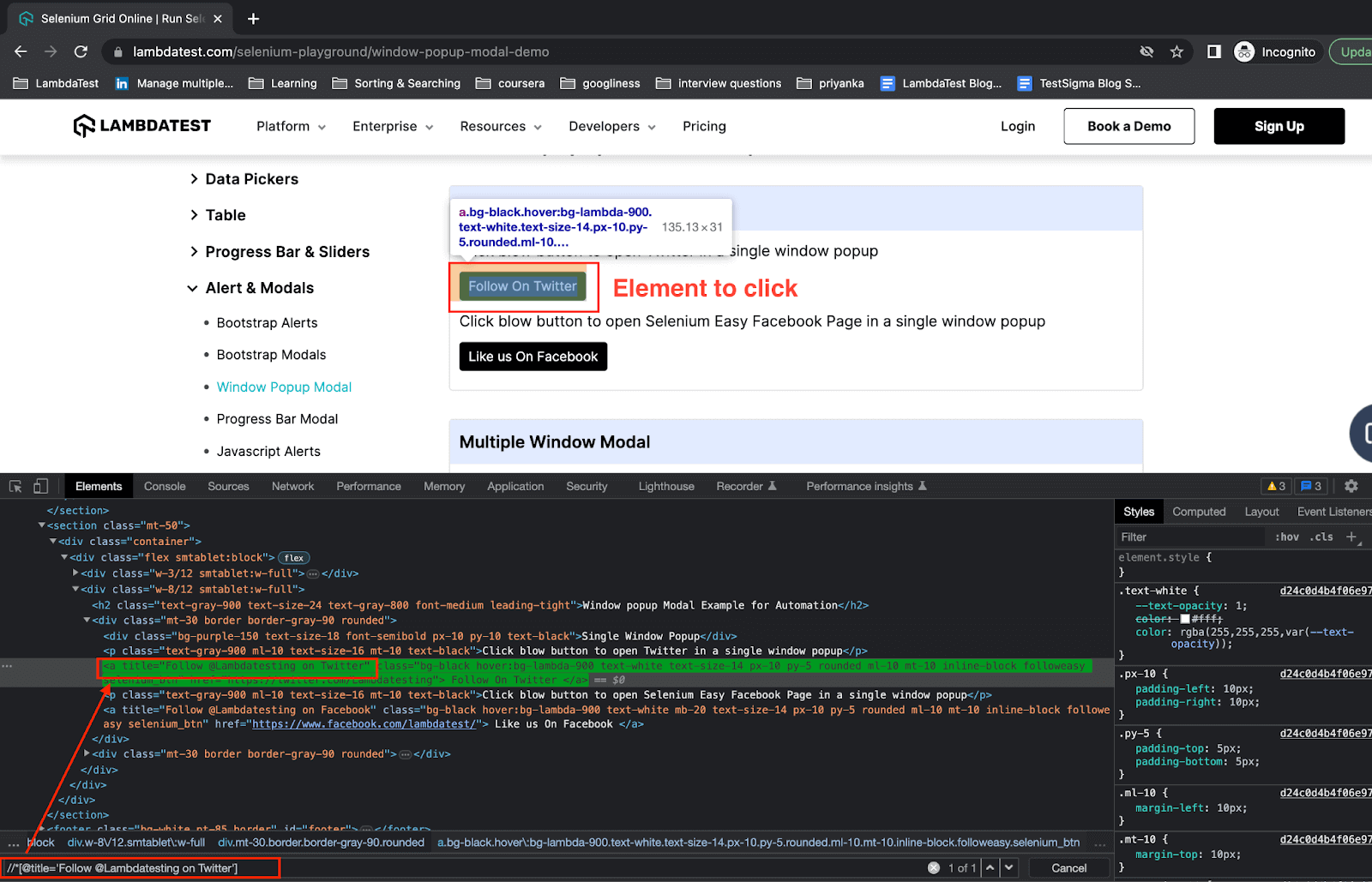Switch to the Computed styles tab

point(1199,512)
